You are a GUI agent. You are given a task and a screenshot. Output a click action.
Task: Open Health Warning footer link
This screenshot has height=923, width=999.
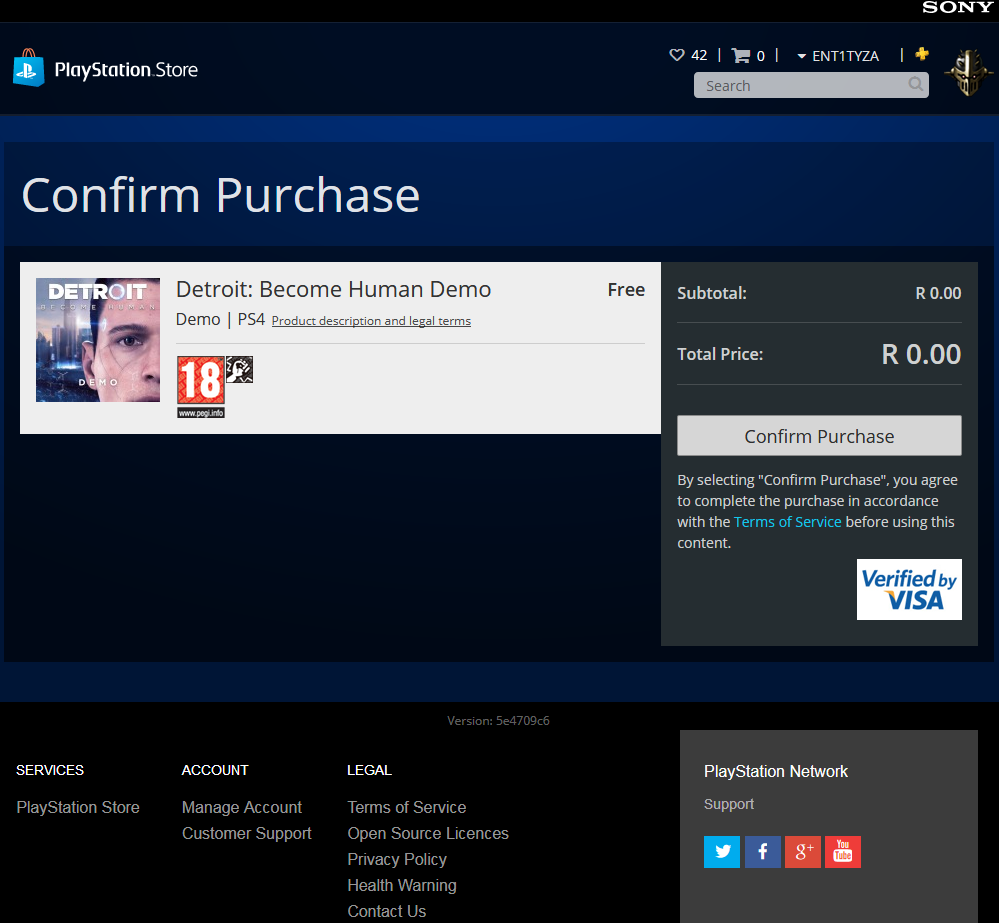pos(402,885)
